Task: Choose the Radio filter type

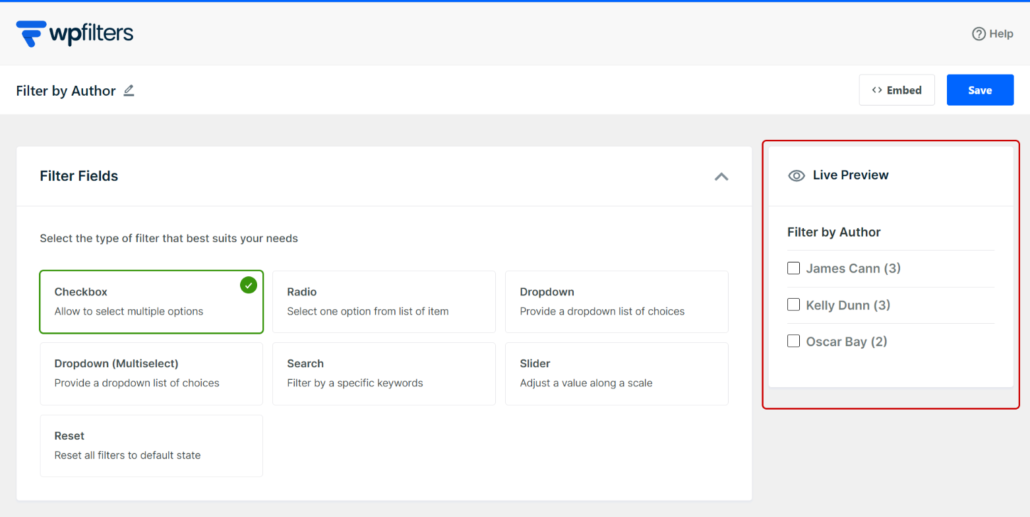Action: pyautogui.click(x=384, y=302)
